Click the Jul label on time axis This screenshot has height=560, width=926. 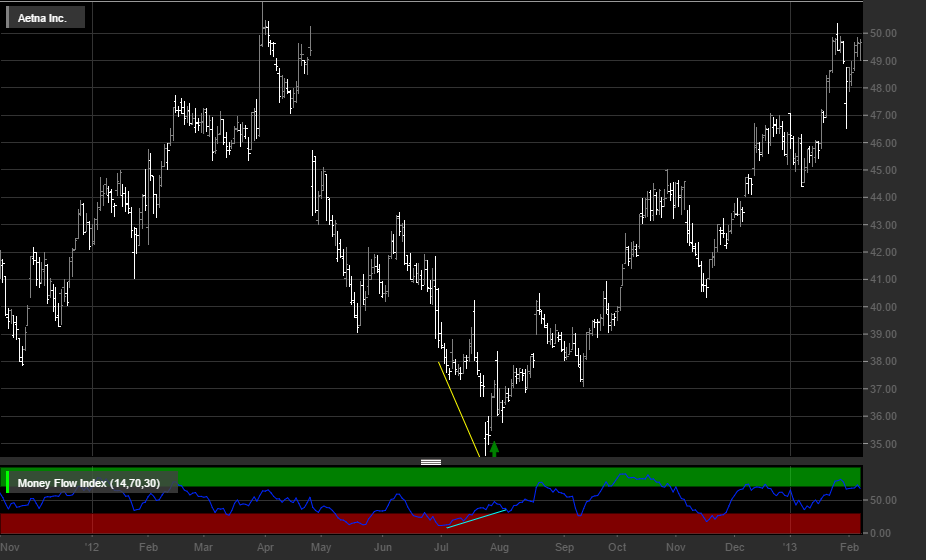tap(441, 547)
